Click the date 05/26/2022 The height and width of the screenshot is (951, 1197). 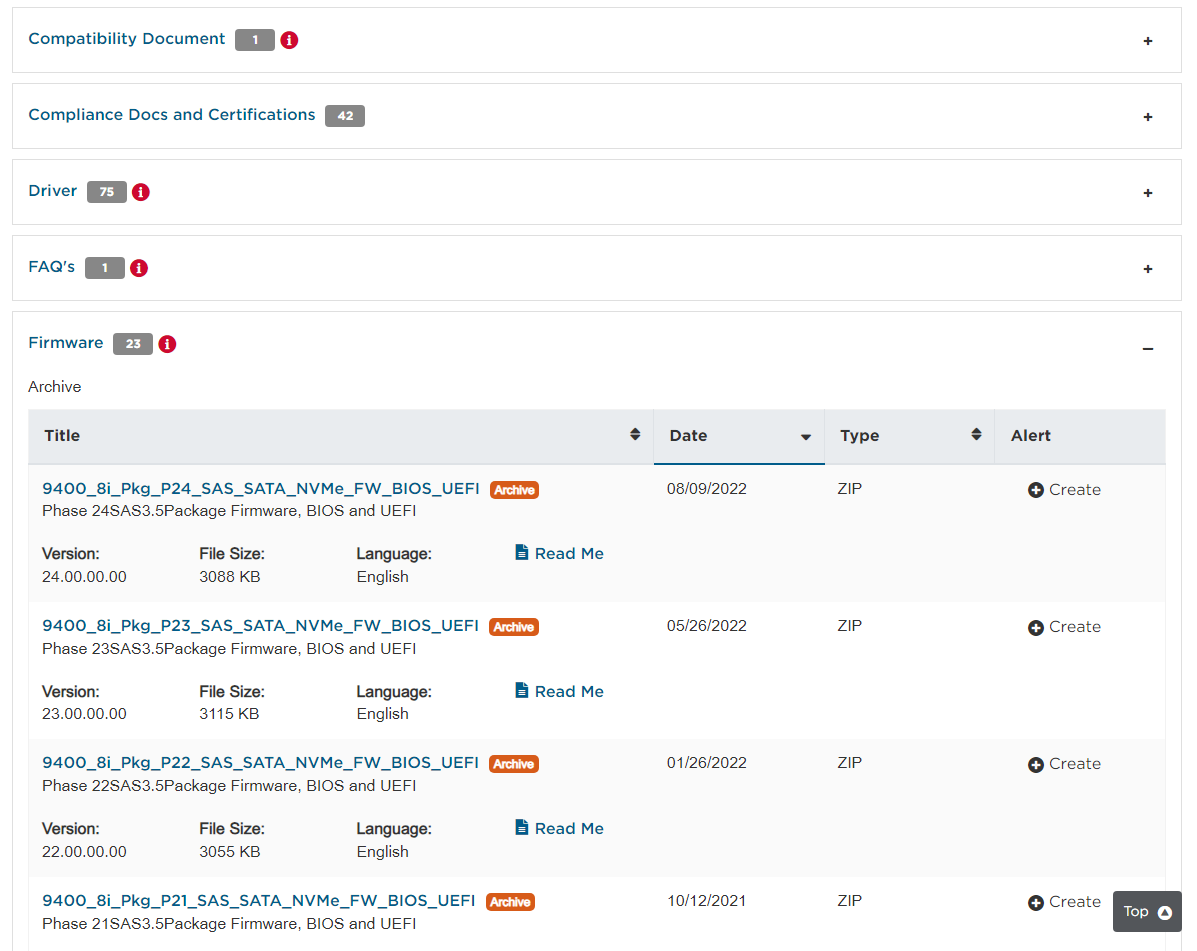pos(707,626)
